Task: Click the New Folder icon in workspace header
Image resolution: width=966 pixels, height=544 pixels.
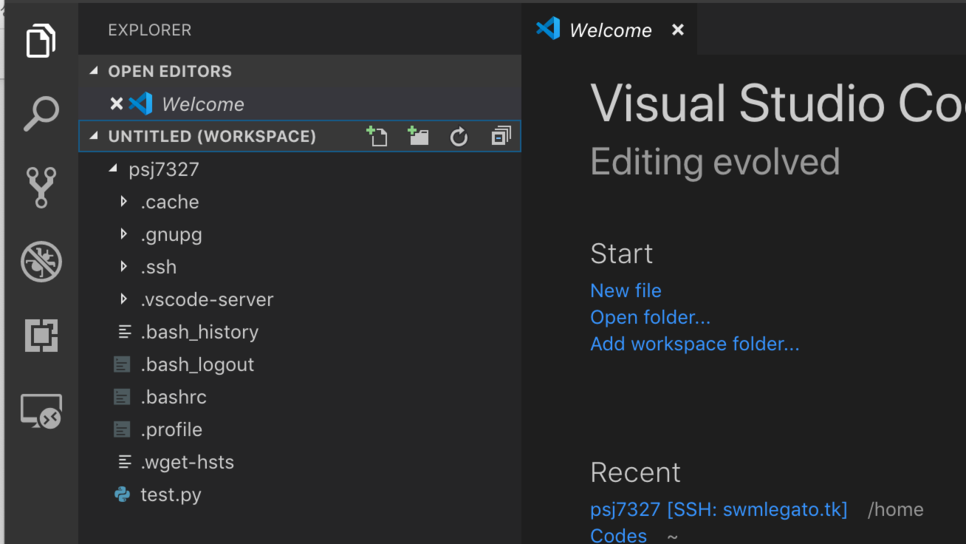Action: 418,136
